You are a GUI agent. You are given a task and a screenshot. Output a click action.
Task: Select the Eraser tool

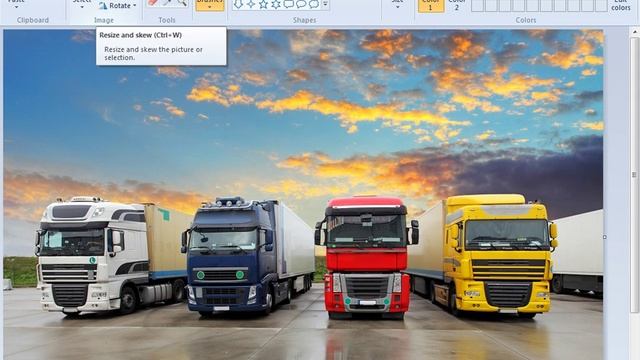153,2
